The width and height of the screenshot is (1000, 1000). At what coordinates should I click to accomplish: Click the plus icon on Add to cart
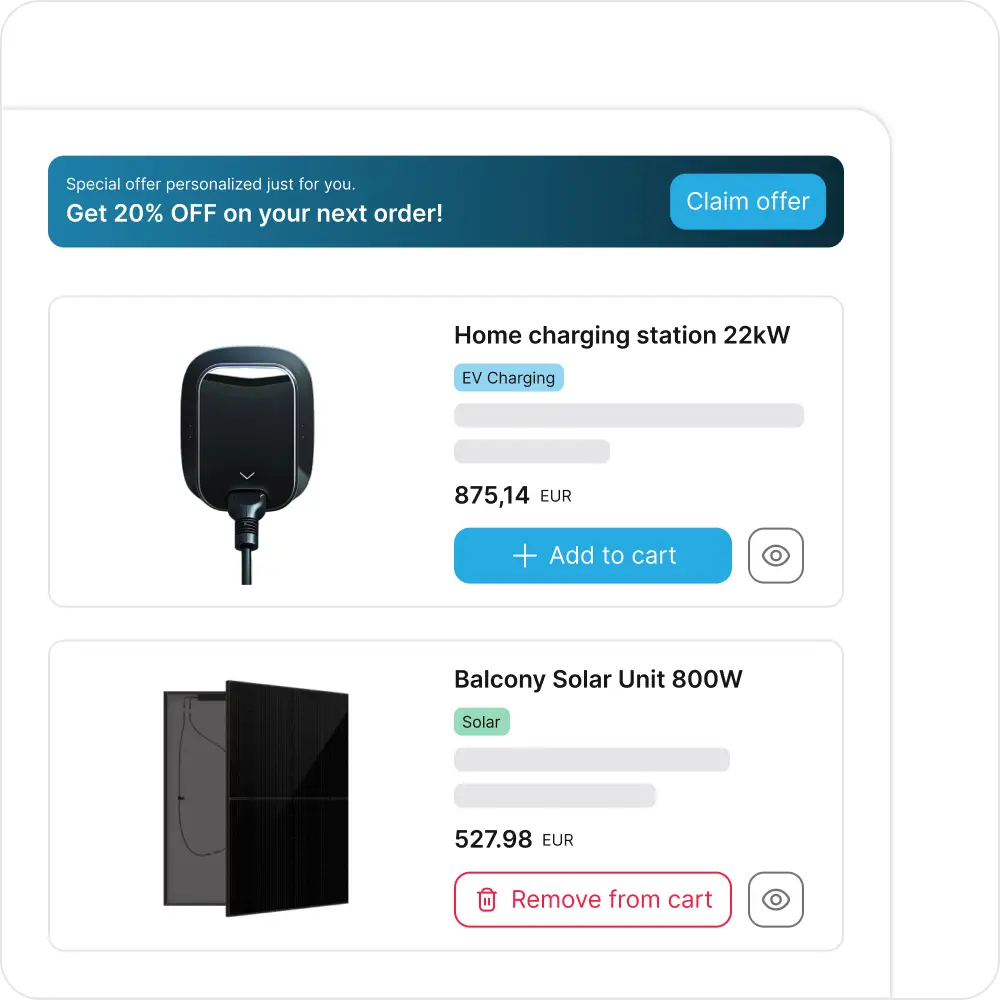tap(525, 556)
